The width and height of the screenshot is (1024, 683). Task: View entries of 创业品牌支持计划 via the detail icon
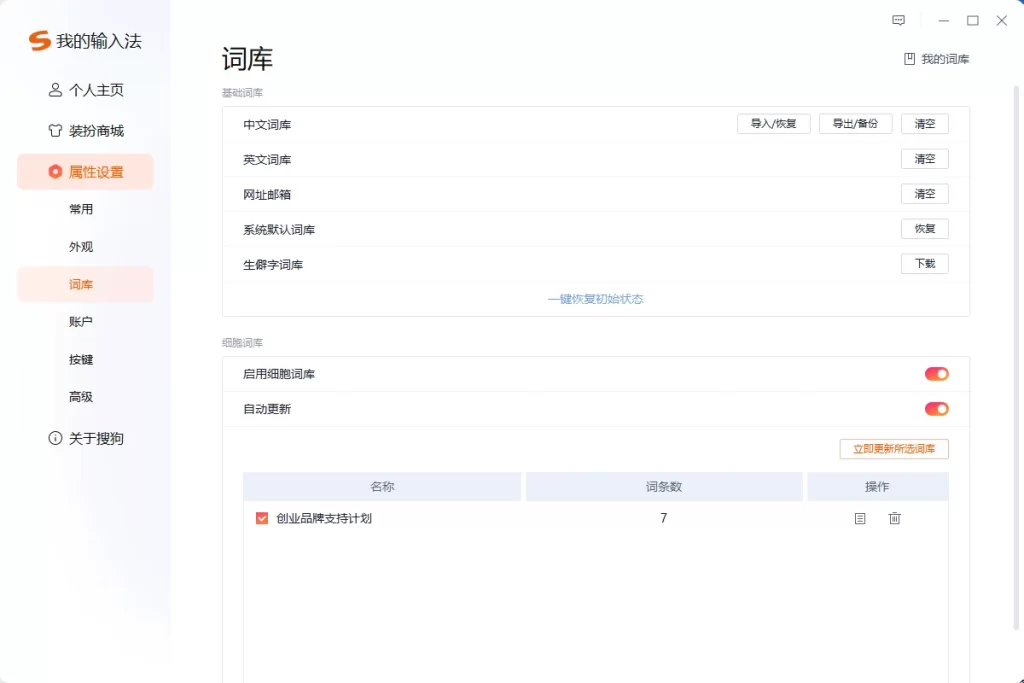click(x=859, y=518)
